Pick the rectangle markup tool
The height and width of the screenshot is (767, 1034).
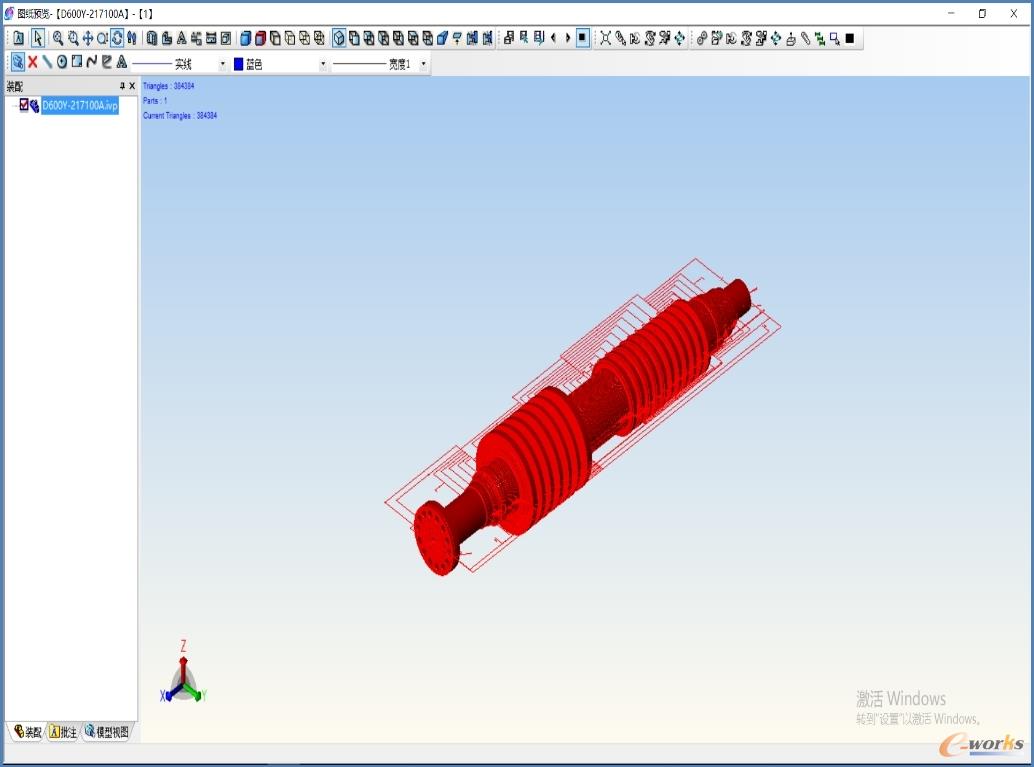pyautogui.click(x=76, y=61)
